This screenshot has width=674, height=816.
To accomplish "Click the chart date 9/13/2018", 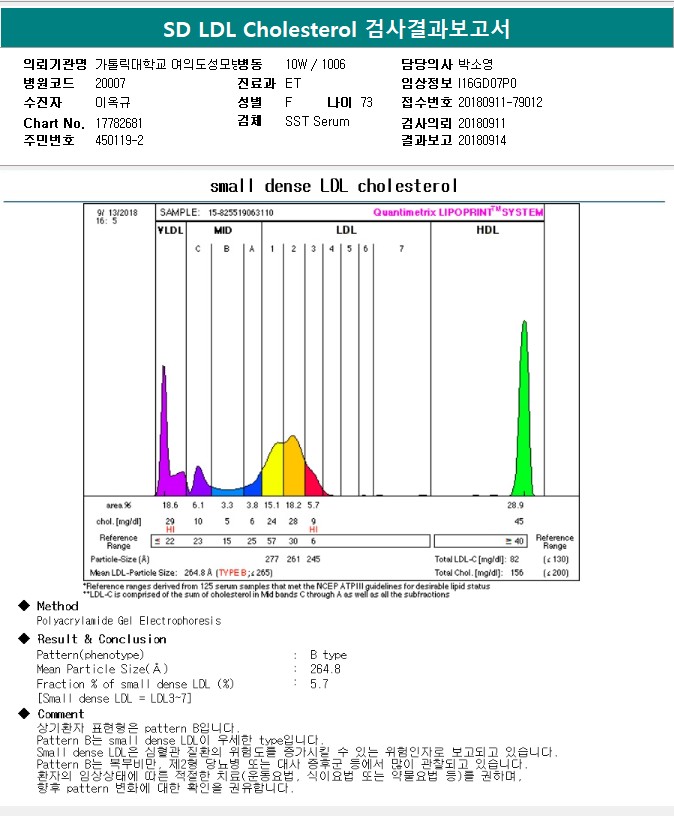I will pos(117,213).
